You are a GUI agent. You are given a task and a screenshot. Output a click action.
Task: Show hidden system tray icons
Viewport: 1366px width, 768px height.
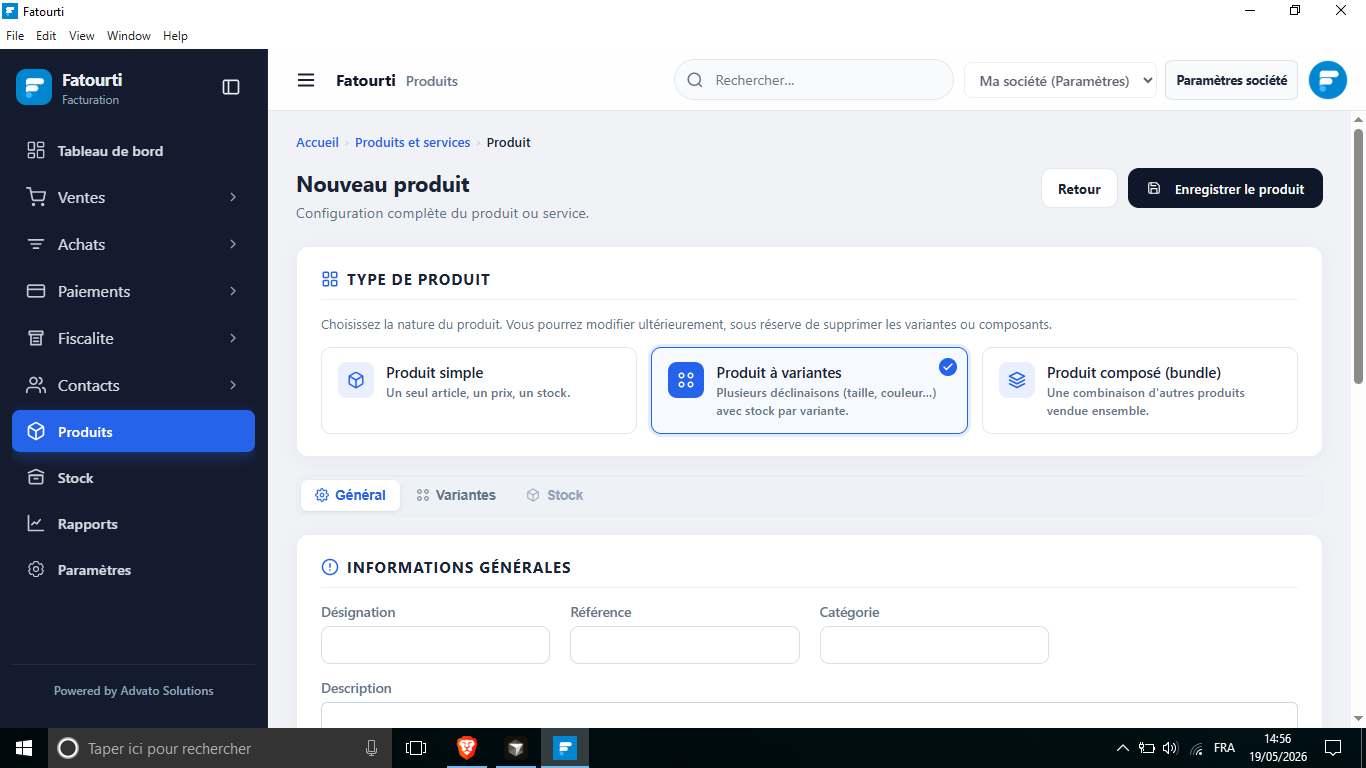(x=1122, y=747)
